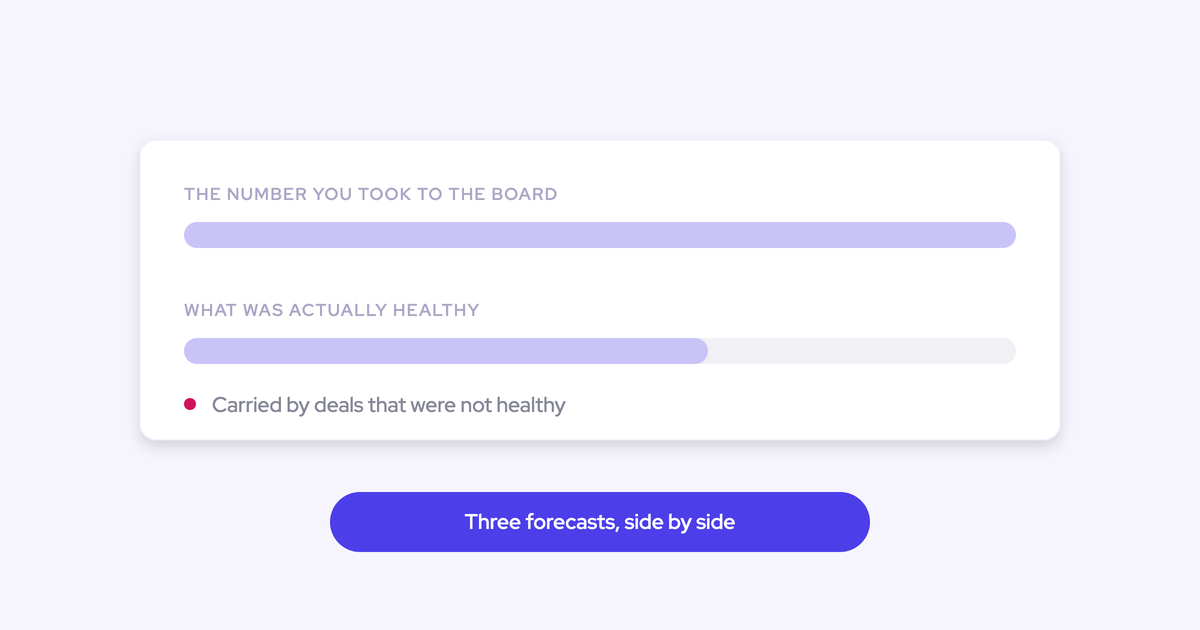
Task: Click the word 'forecasts' on the blue button
Action: [x=570, y=522]
